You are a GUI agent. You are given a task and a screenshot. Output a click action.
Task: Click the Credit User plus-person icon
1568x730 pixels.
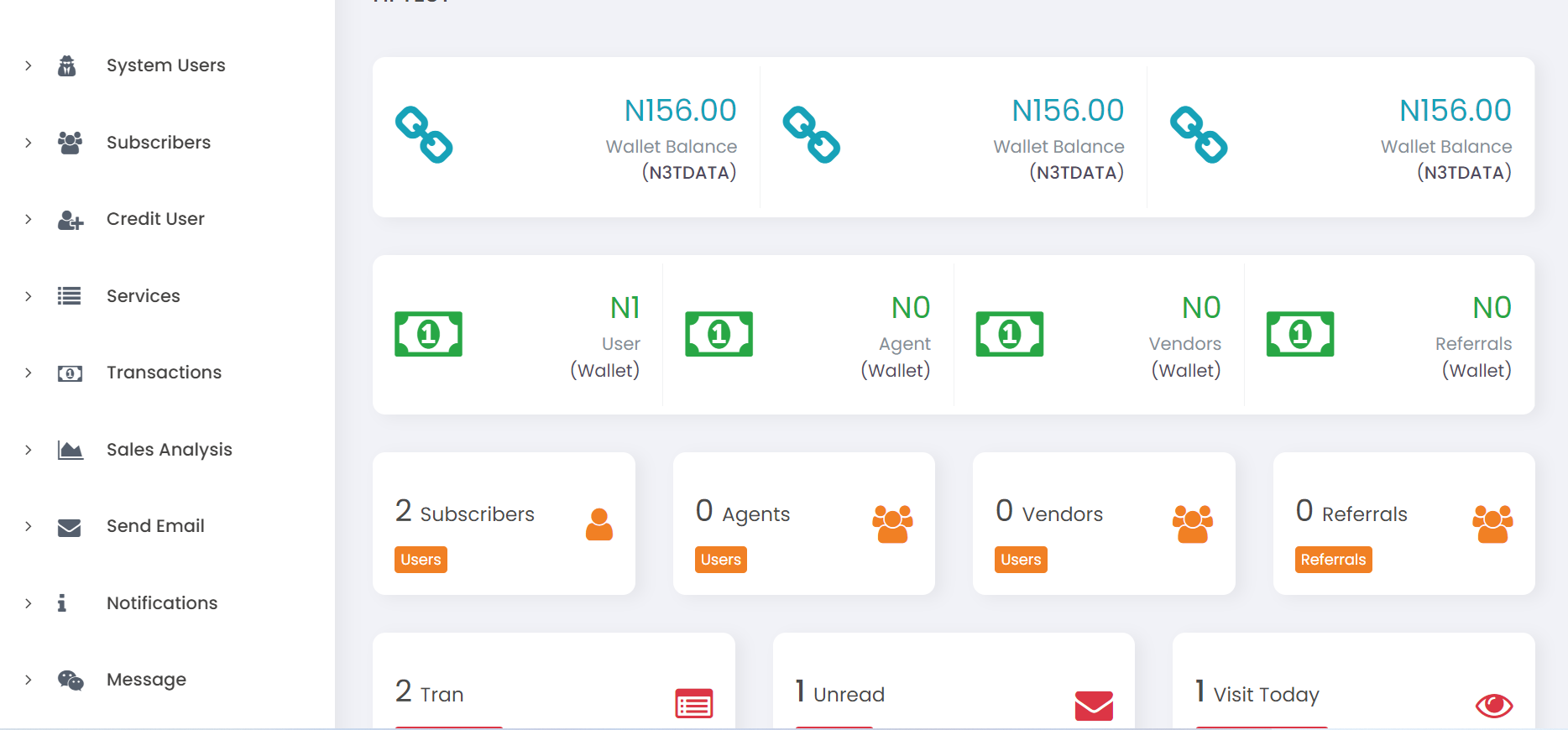click(71, 220)
